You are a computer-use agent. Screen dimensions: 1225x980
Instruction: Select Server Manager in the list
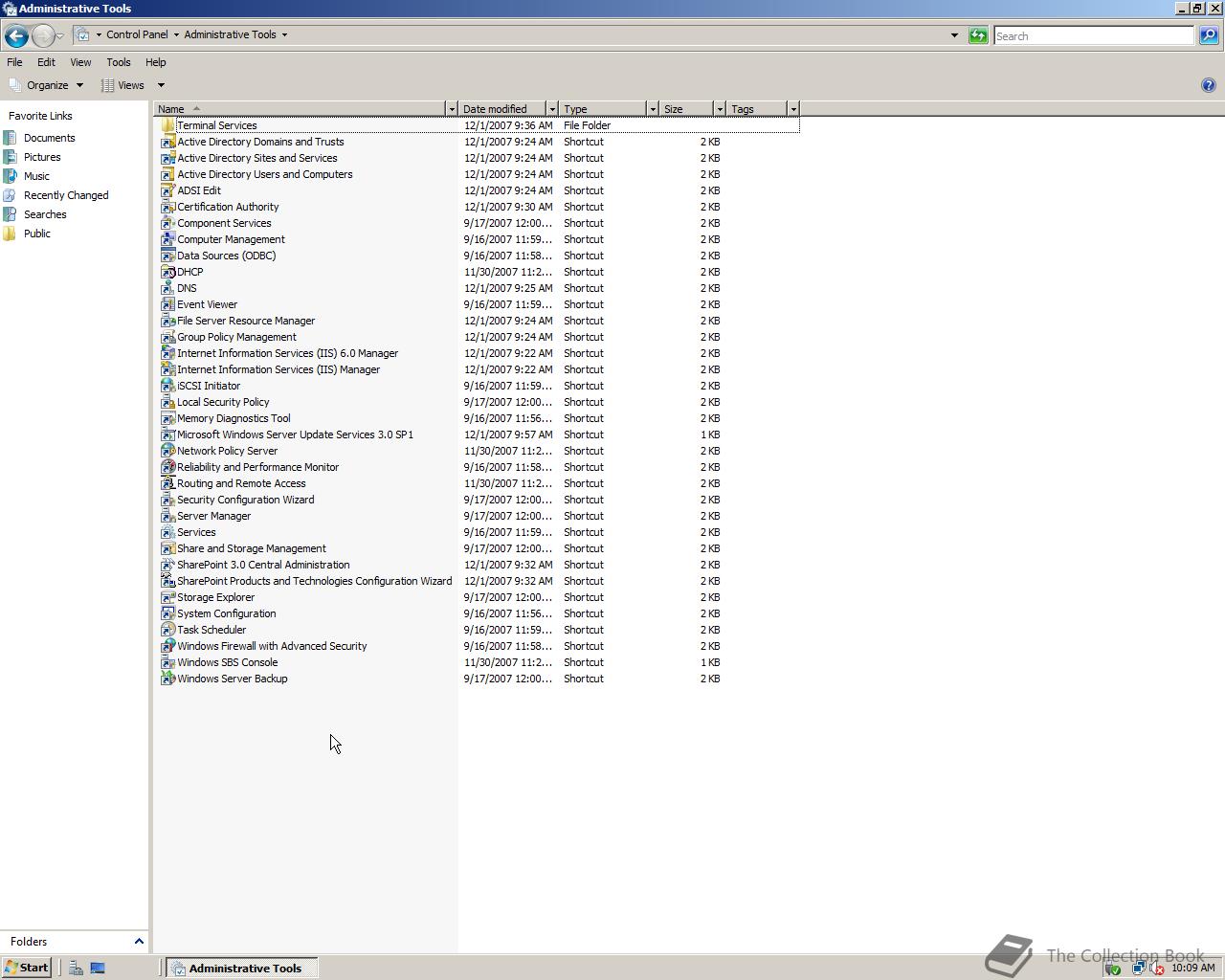(213, 516)
